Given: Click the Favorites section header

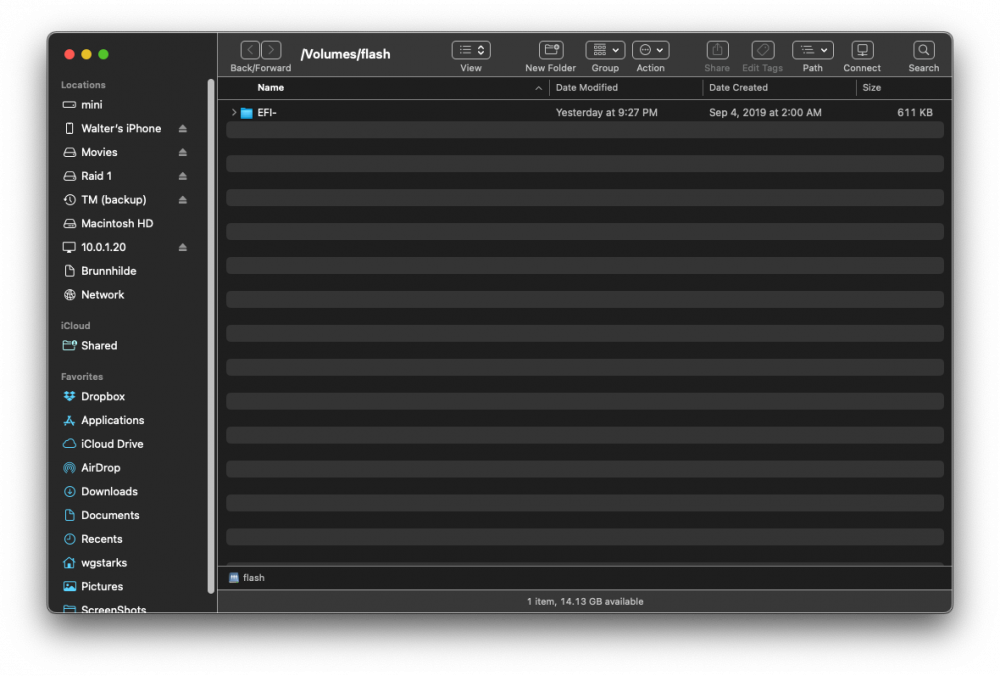Looking at the screenshot, I should click(82, 376).
